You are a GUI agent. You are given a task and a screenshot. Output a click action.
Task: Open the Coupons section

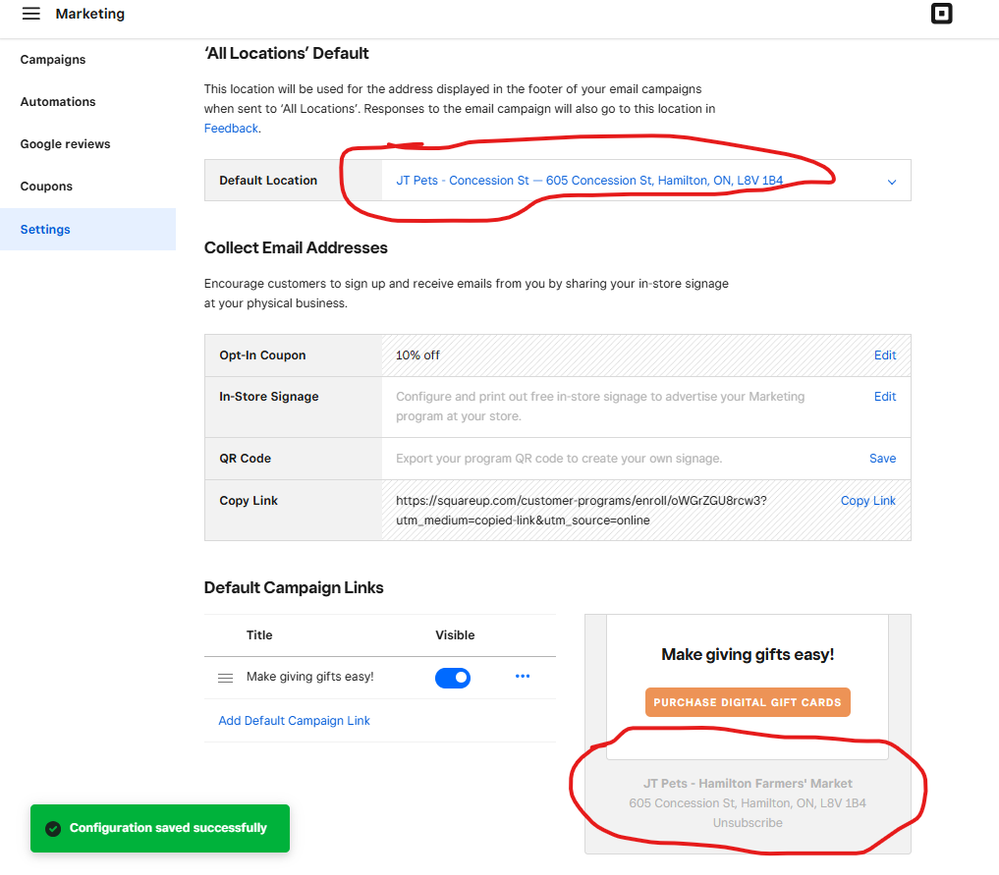(x=46, y=187)
